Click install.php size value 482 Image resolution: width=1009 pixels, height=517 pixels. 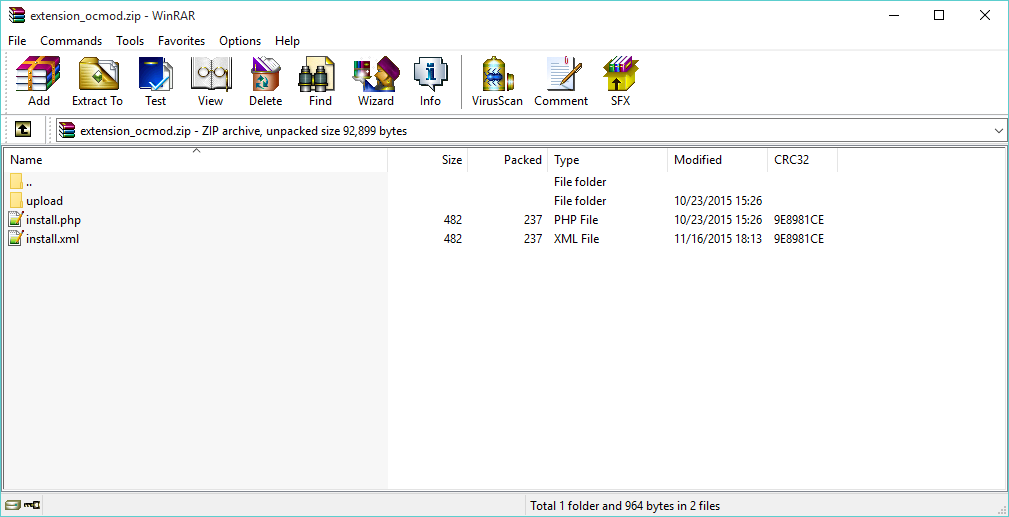coord(452,220)
